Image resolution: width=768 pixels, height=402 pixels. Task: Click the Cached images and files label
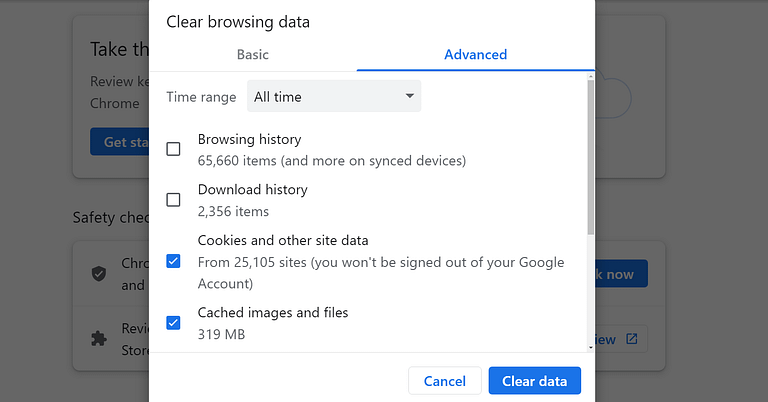[x=273, y=313]
